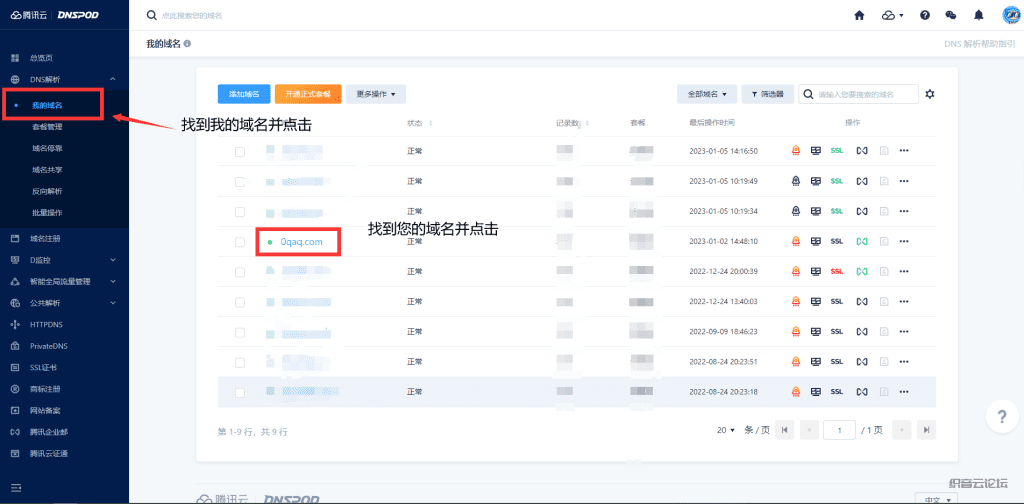Click the orange rocket icon in first row

pos(796,151)
